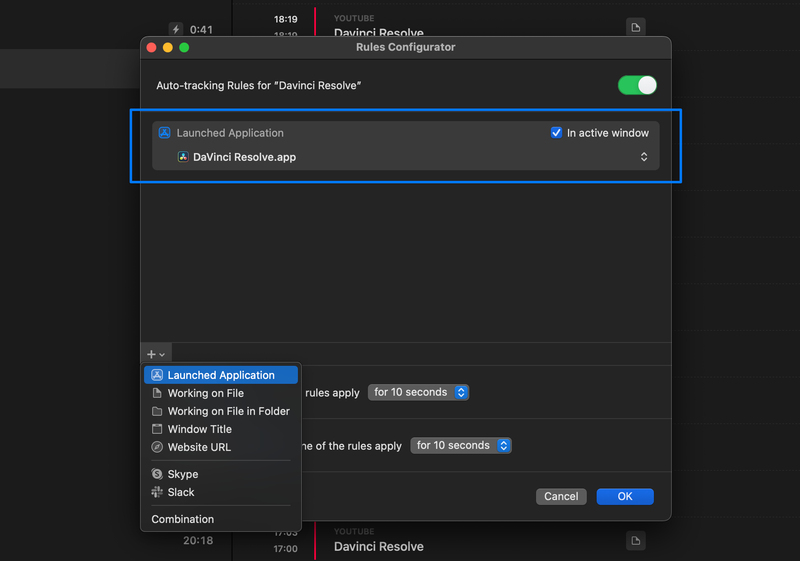
Task: Pick Slack from the rule menu
Action: 221,492
